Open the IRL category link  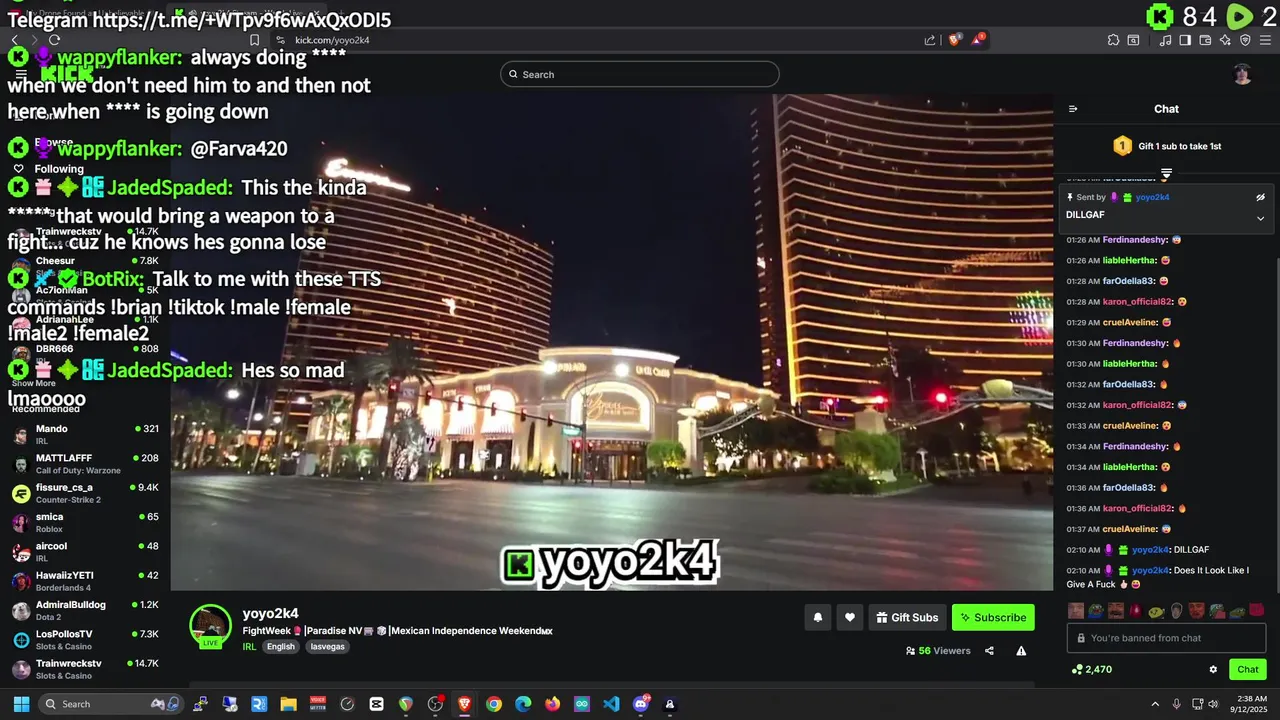[249, 647]
